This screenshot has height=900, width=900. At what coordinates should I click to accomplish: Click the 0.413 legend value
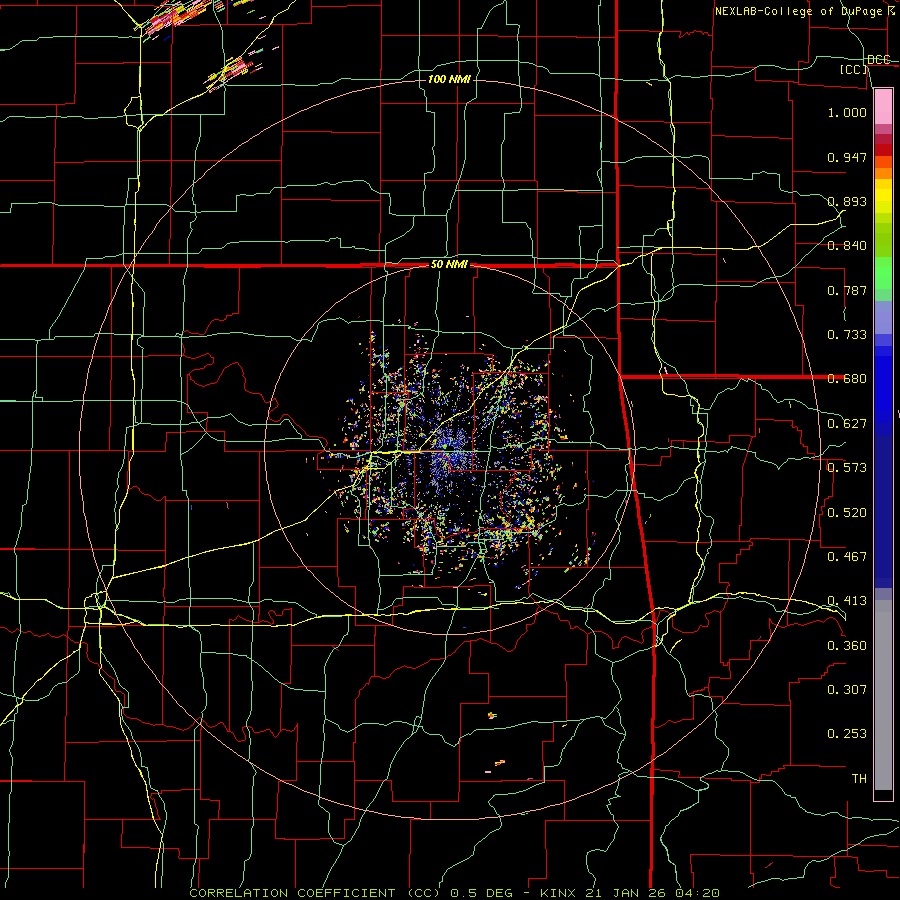click(847, 601)
